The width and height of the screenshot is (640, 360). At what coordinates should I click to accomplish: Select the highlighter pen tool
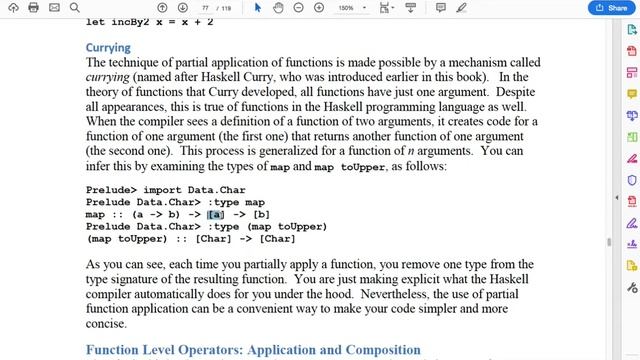click(x=461, y=8)
